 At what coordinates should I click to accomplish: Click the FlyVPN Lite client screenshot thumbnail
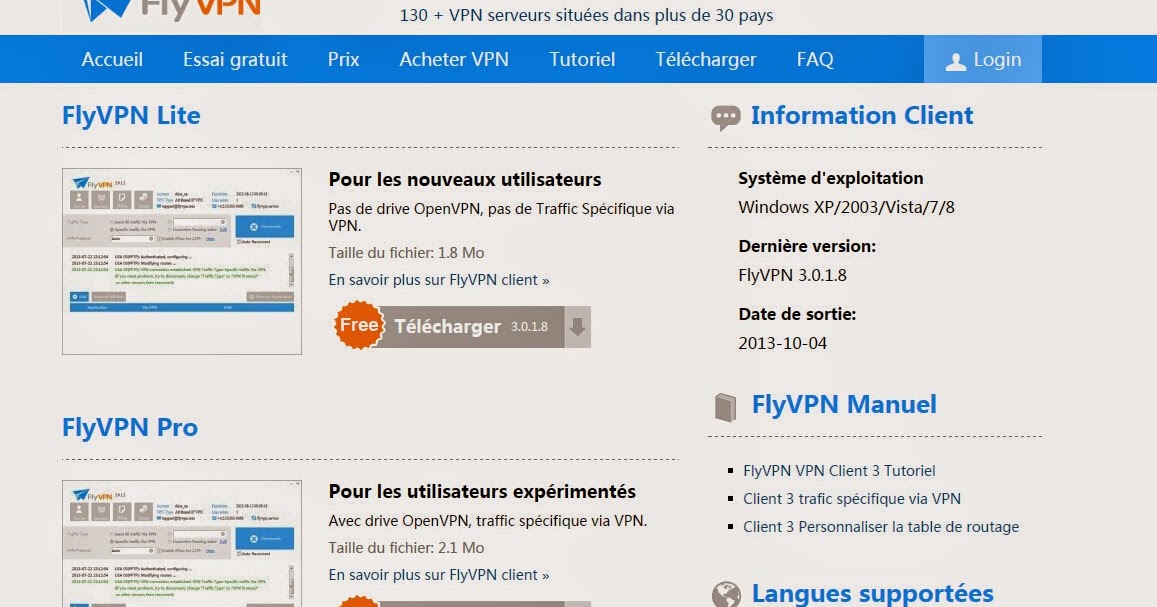coord(182,261)
